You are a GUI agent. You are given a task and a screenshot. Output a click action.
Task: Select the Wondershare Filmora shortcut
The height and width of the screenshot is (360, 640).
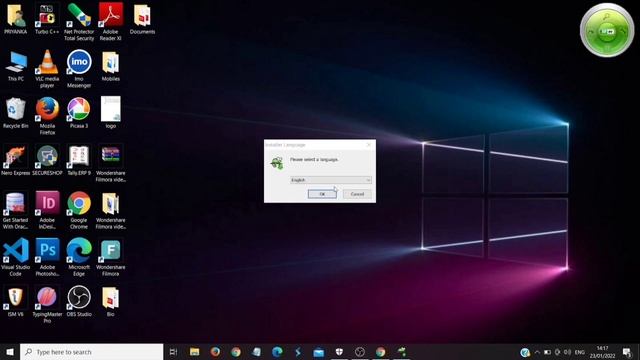111,258
